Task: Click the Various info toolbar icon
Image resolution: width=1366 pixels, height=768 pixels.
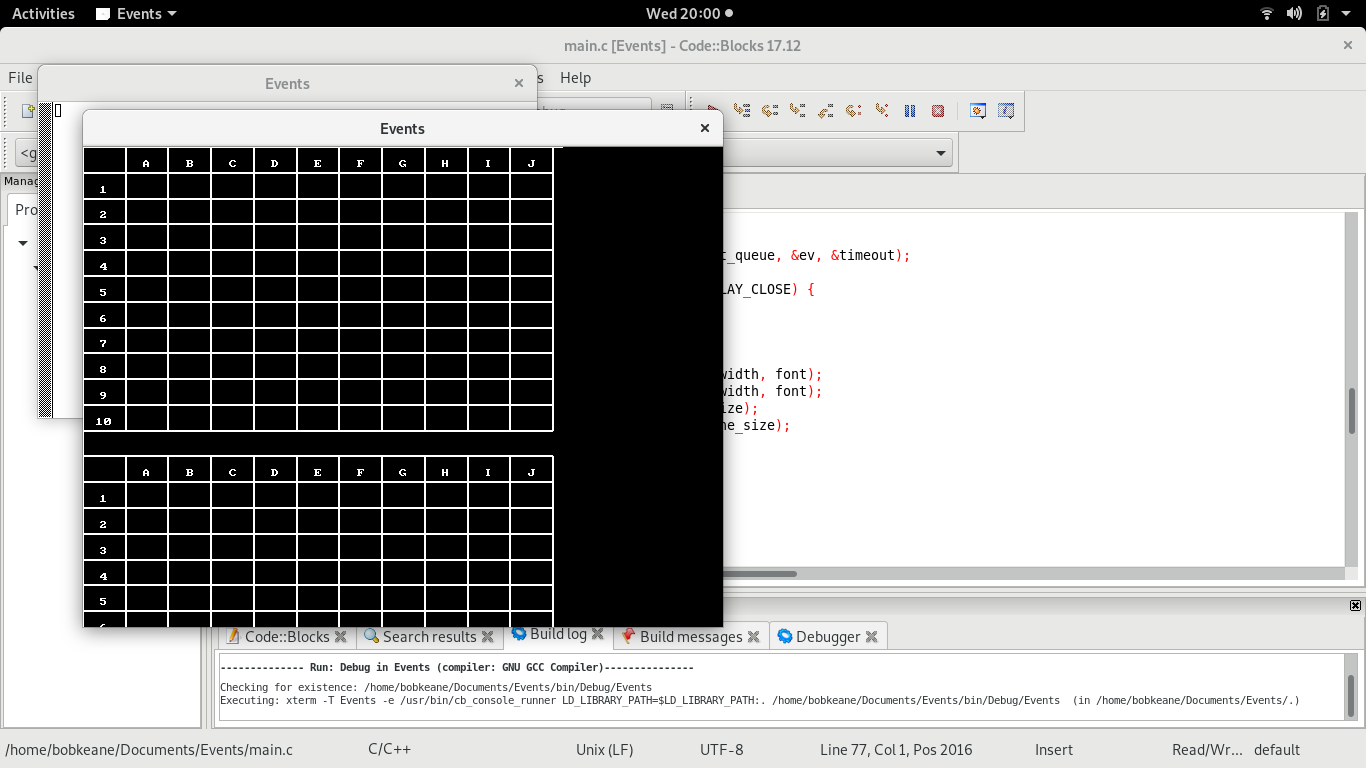Action: click(x=1006, y=111)
